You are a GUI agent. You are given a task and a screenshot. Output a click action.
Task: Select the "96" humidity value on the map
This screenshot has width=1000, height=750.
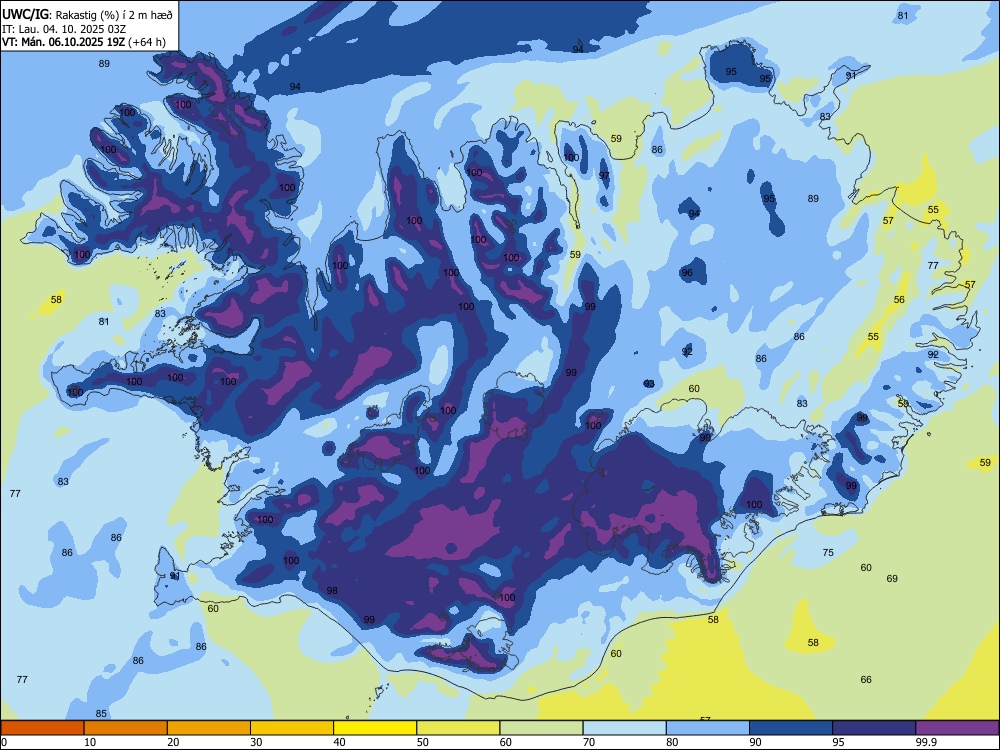(687, 273)
